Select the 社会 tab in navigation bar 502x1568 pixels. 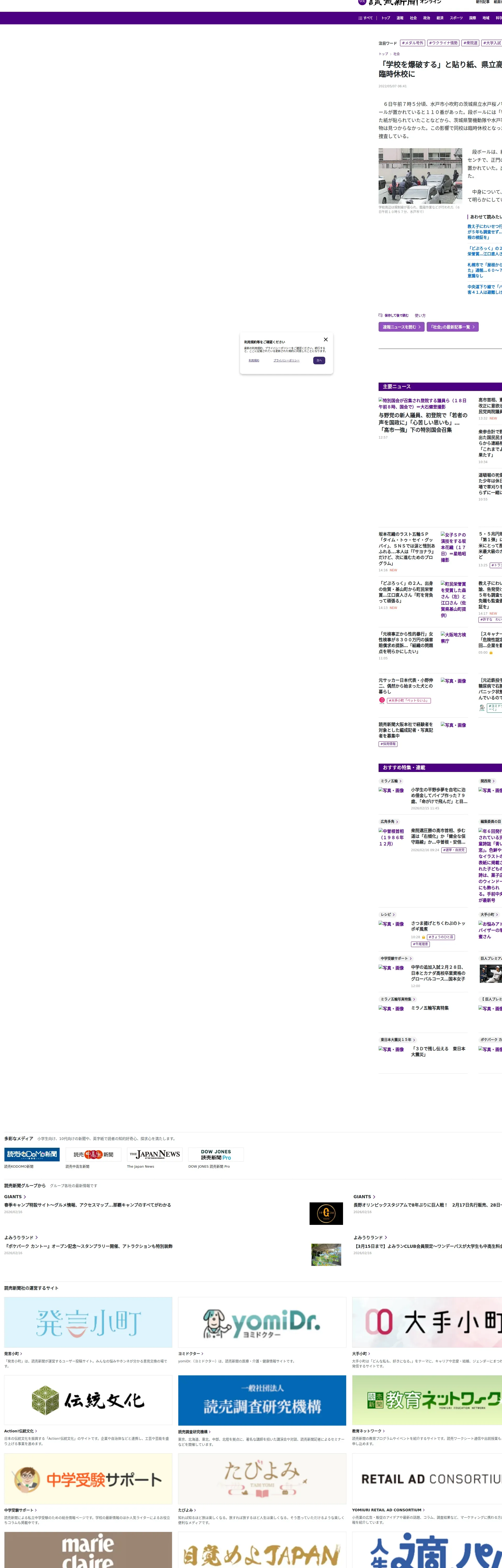(x=413, y=18)
